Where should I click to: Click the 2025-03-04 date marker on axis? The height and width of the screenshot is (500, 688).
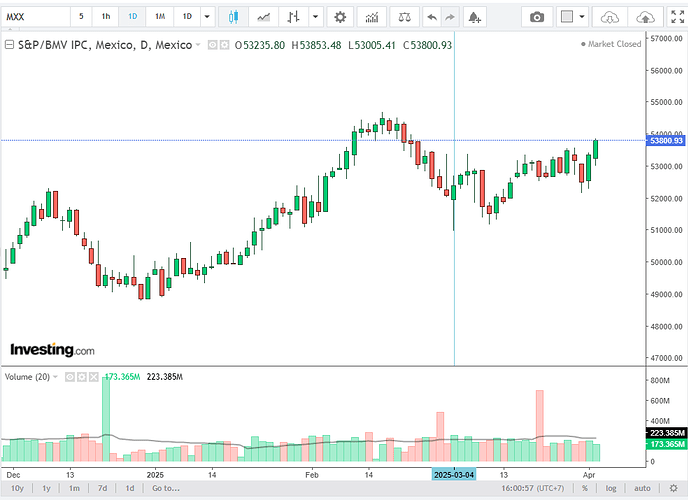coord(454,475)
